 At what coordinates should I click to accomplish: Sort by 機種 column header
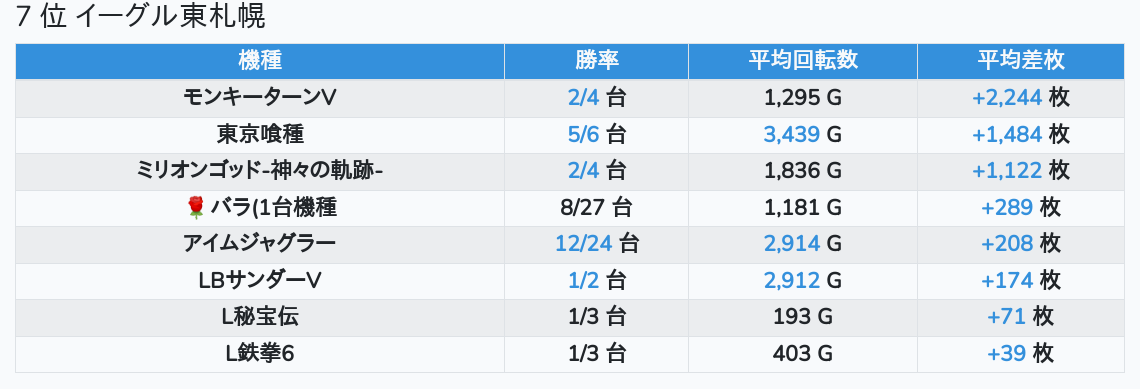[260, 61]
